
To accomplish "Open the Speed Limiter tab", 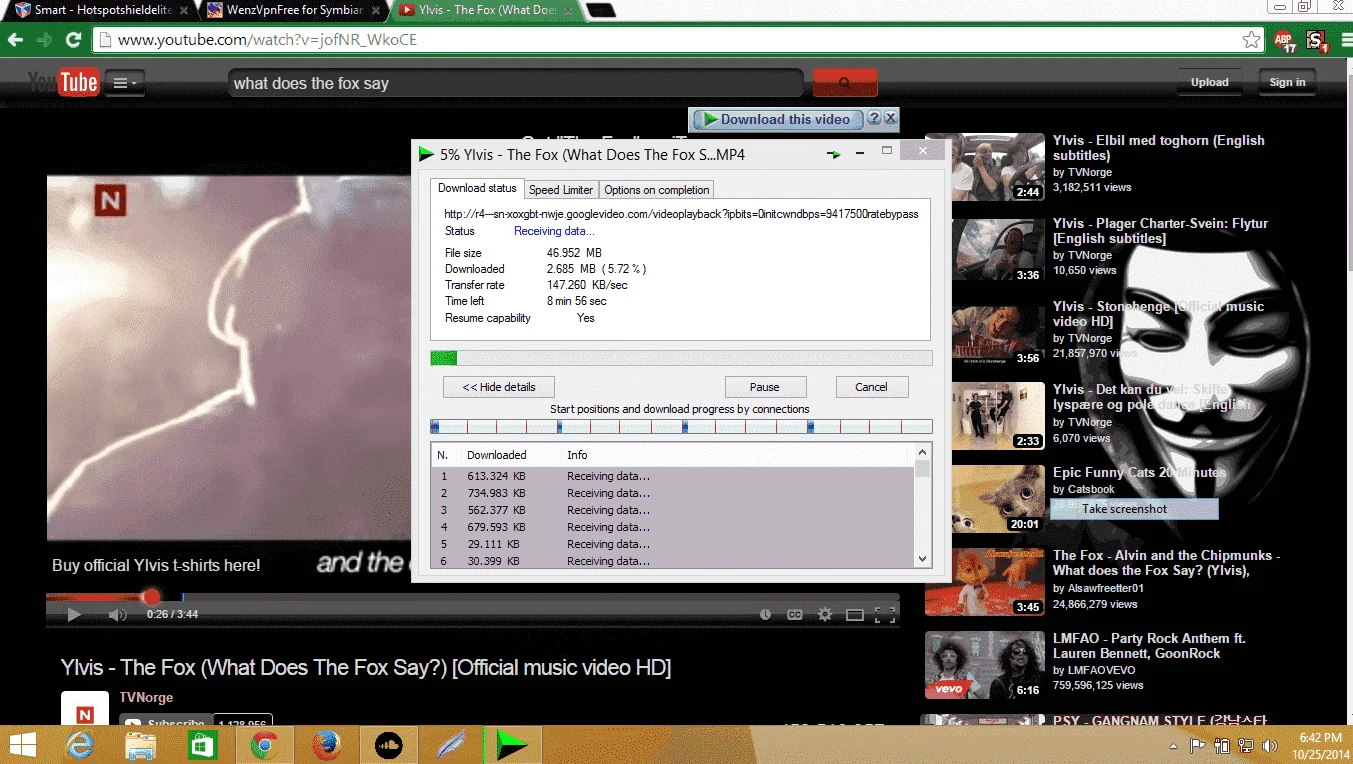I will click(x=561, y=190).
